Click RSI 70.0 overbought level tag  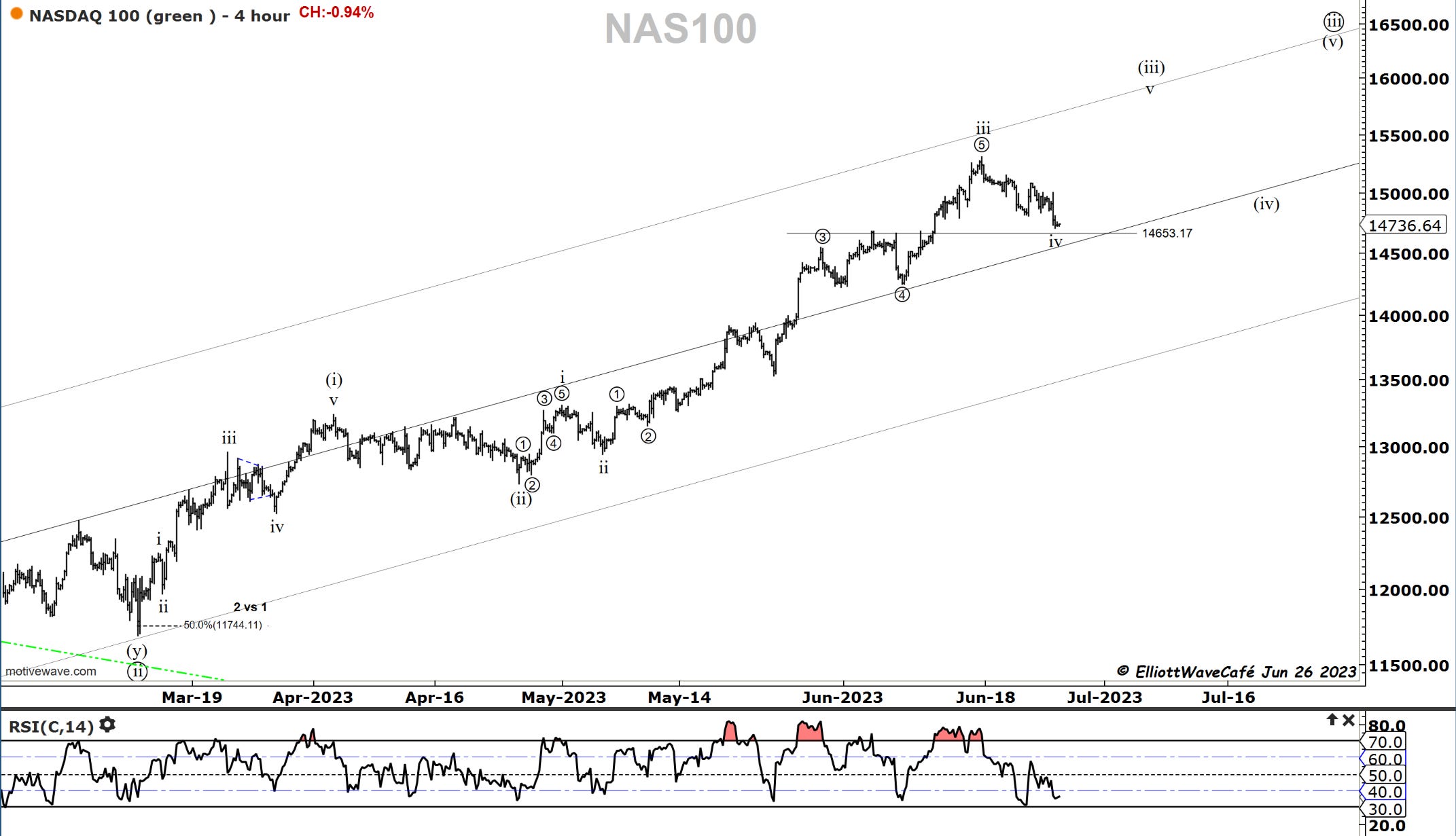click(x=1385, y=742)
